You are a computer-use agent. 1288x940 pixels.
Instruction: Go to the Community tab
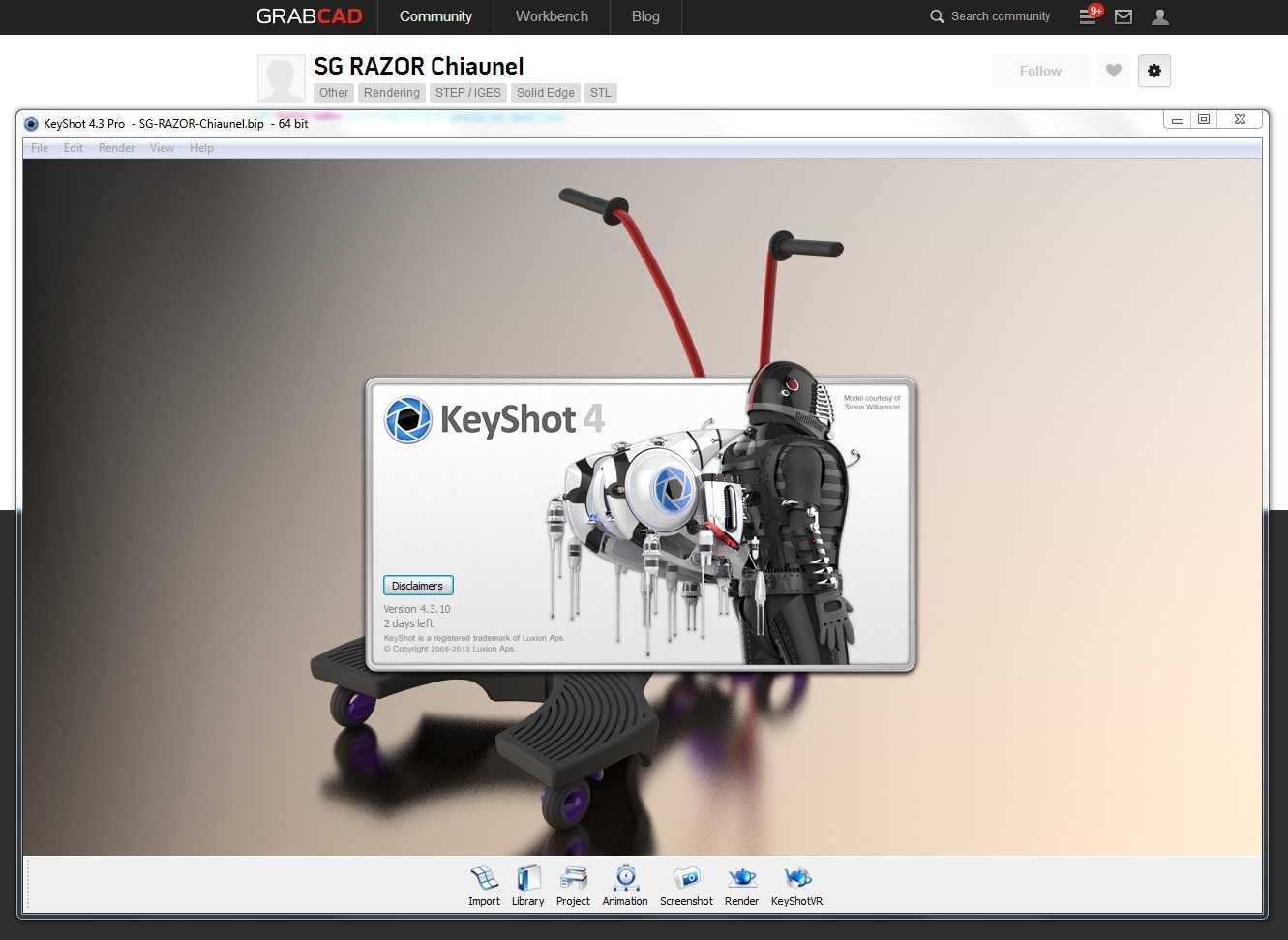435,16
